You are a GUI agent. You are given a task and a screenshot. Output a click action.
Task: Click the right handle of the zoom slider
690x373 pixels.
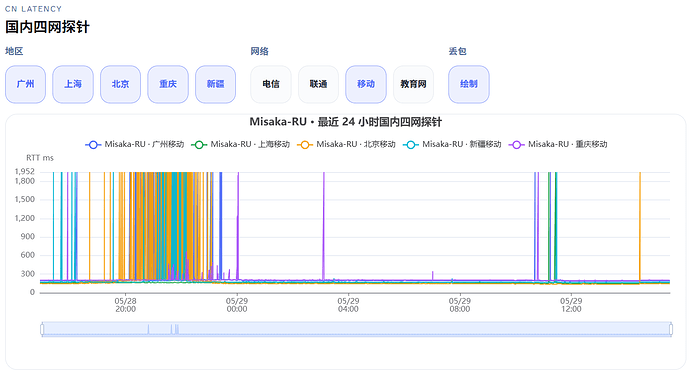(671, 329)
